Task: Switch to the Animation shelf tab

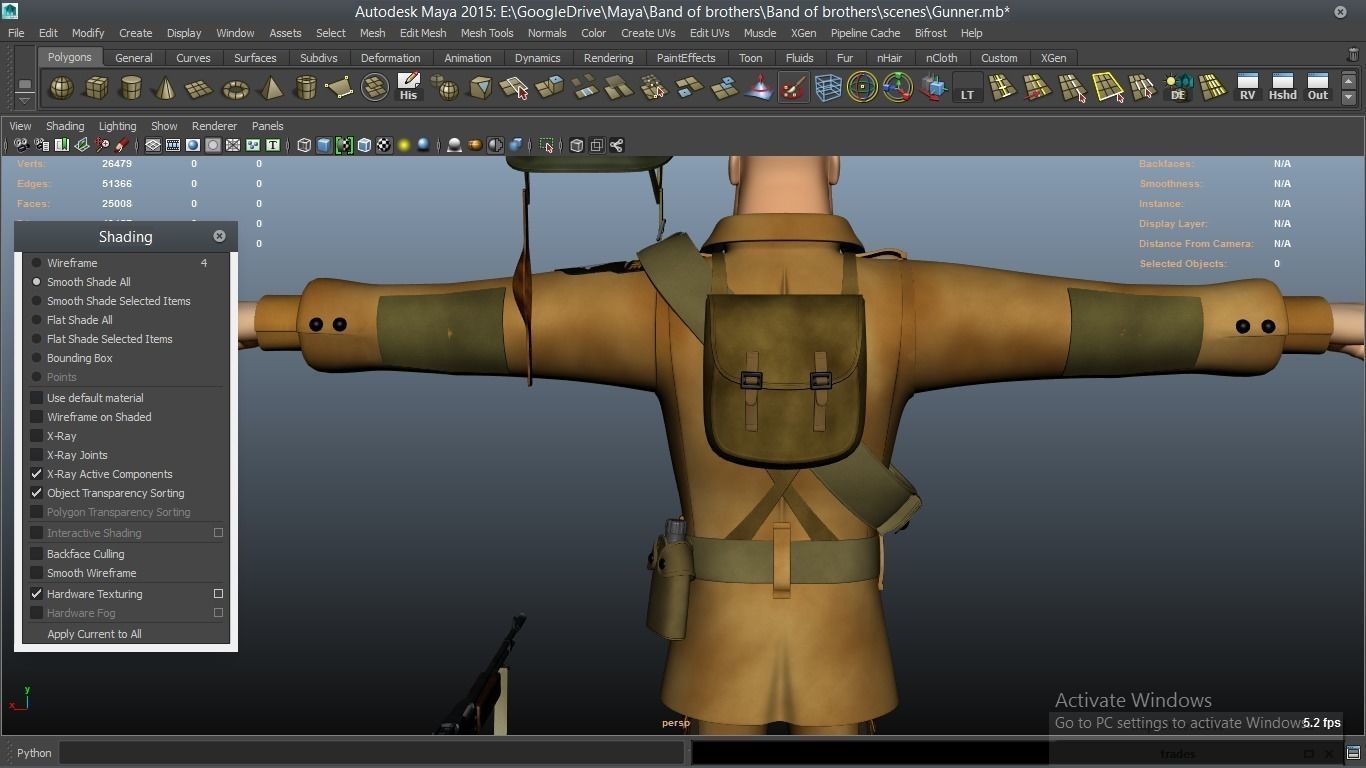Action: pos(468,58)
